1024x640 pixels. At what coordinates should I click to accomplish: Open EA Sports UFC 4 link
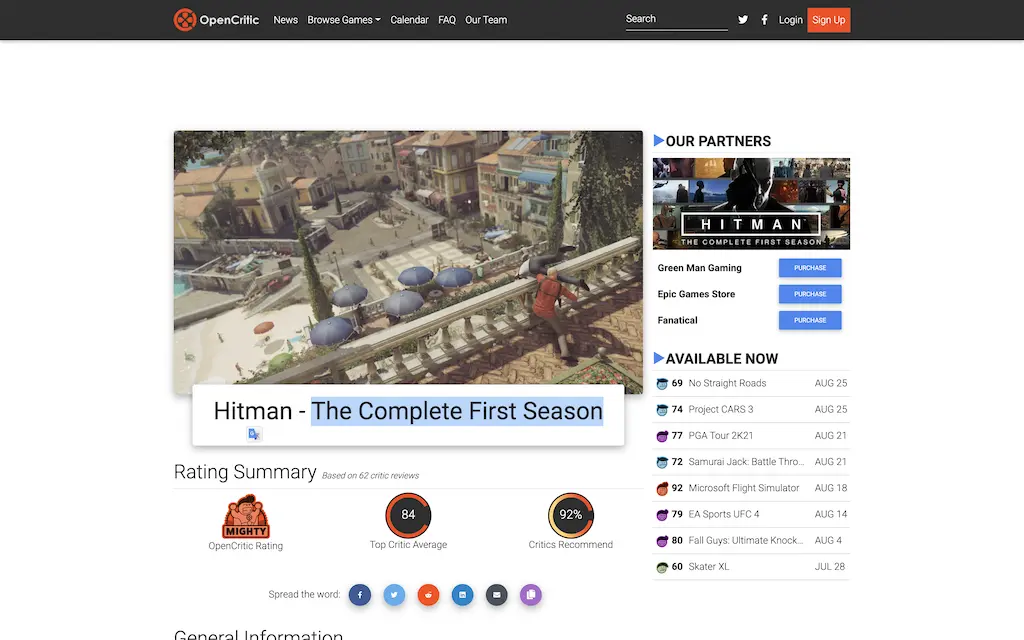tap(724, 514)
